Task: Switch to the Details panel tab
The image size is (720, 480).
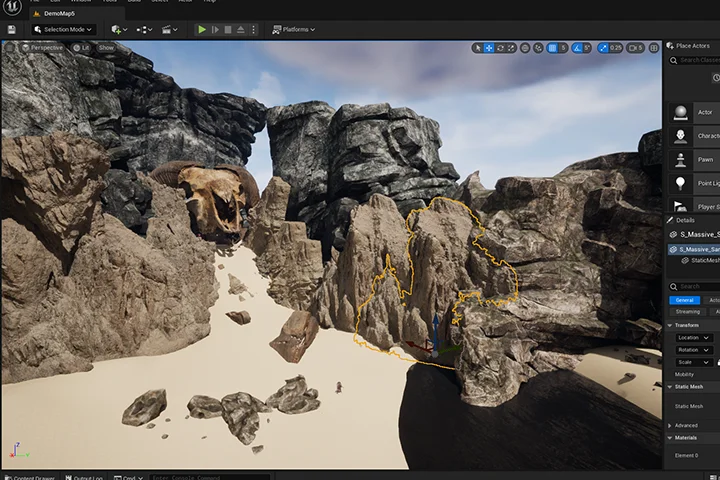Action: 681,220
